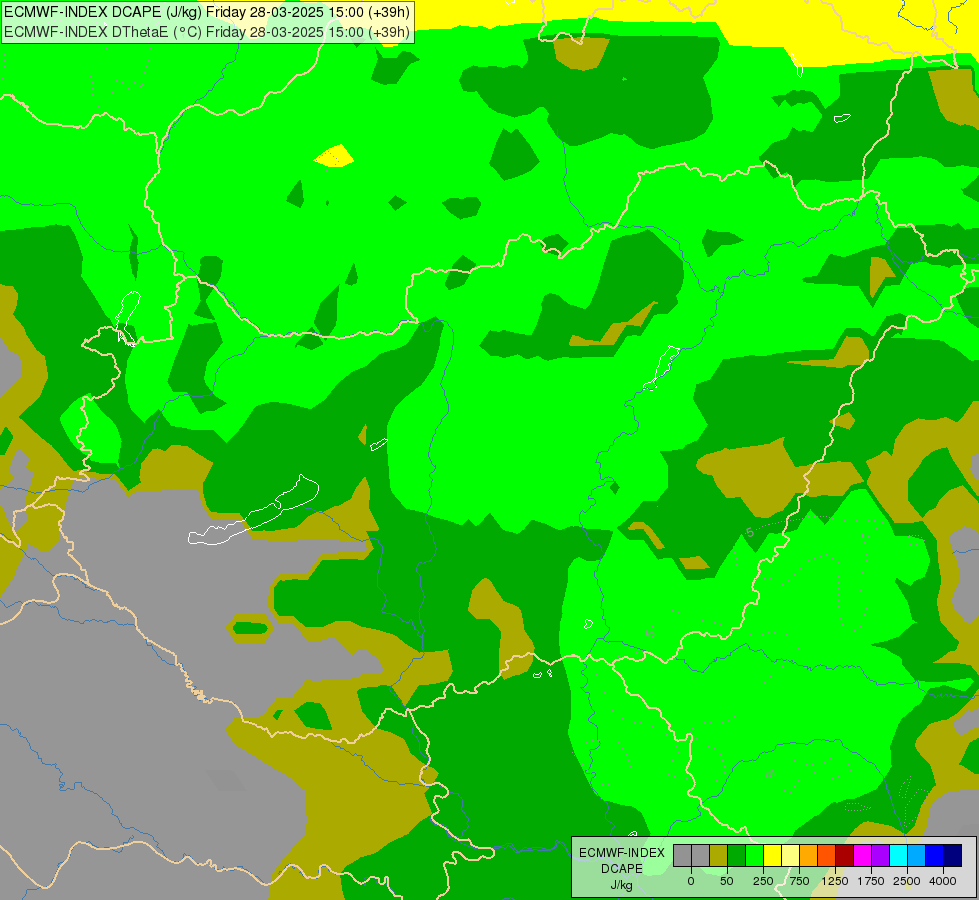Screen dimensions: 979x900
Task: Click the legend value 750
Action: pyautogui.click(x=799, y=881)
